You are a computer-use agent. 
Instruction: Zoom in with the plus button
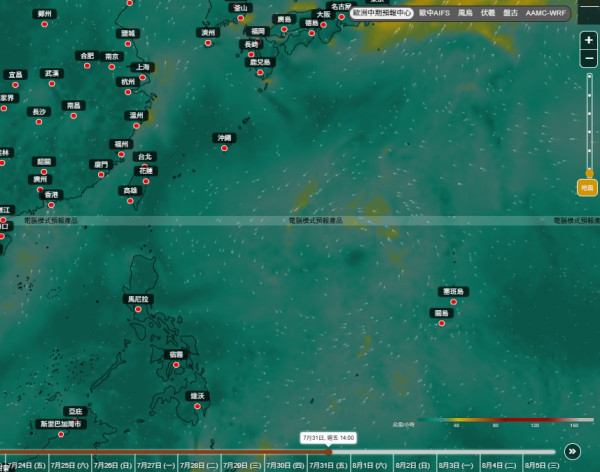(x=589, y=40)
